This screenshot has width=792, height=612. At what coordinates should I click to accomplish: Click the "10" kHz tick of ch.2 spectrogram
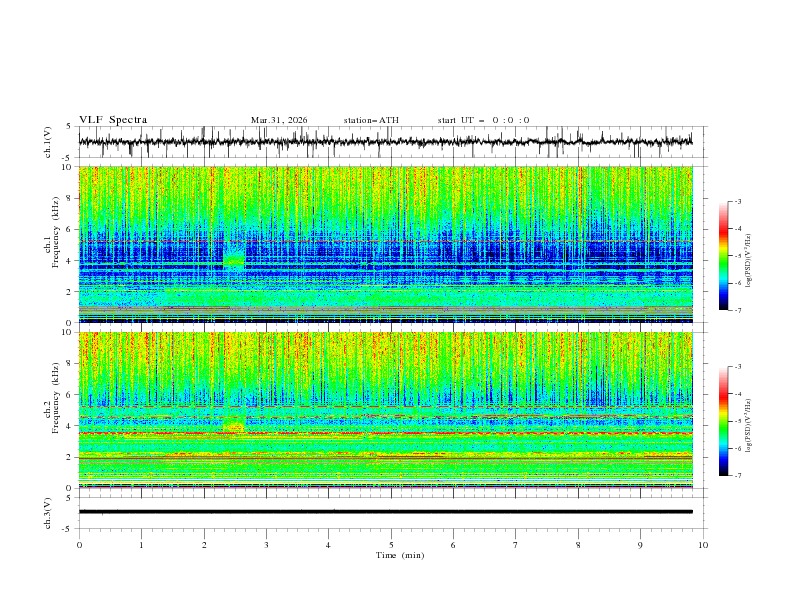tap(69, 332)
